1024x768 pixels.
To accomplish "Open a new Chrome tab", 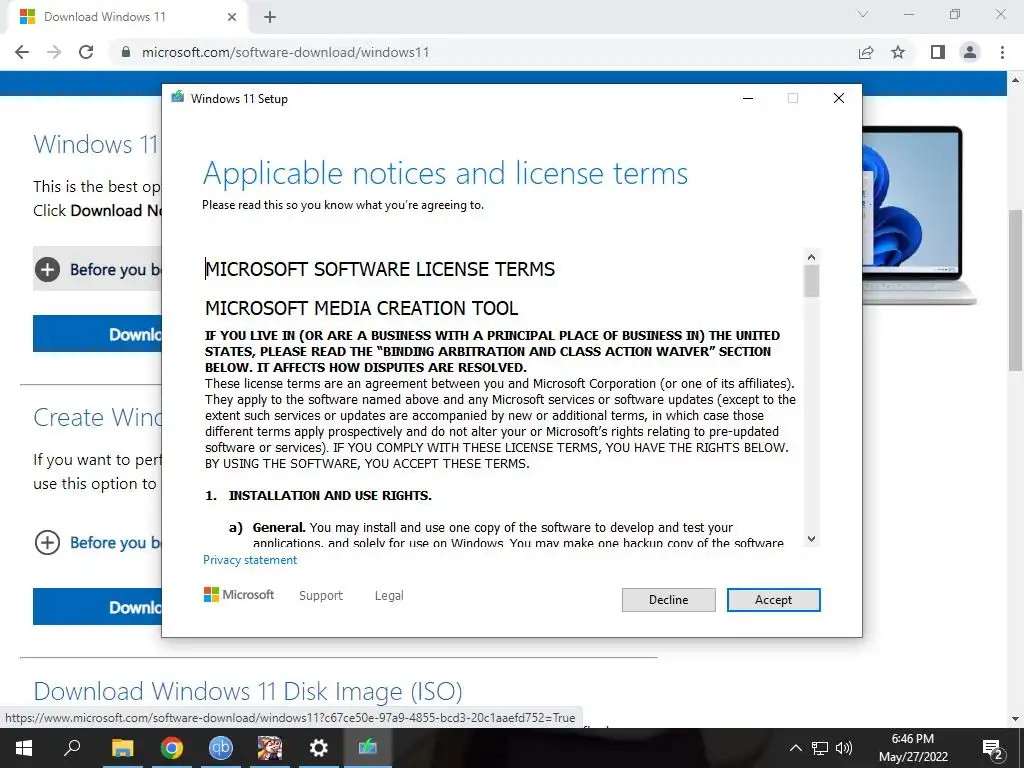I will (270, 17).
